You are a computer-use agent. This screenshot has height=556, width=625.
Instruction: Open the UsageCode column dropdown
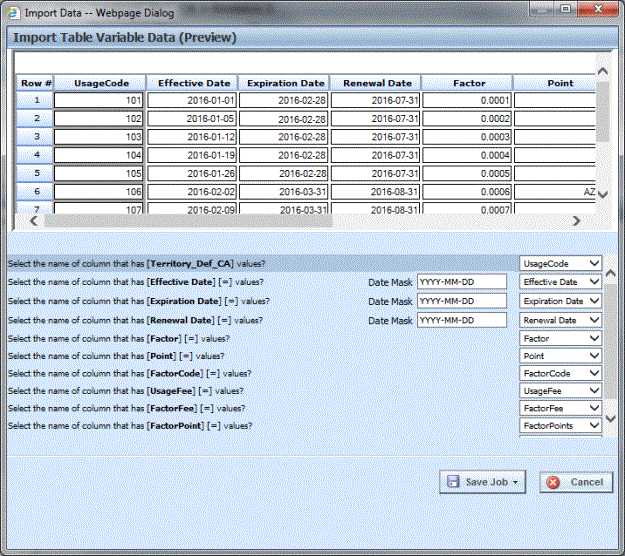(560, 263)
